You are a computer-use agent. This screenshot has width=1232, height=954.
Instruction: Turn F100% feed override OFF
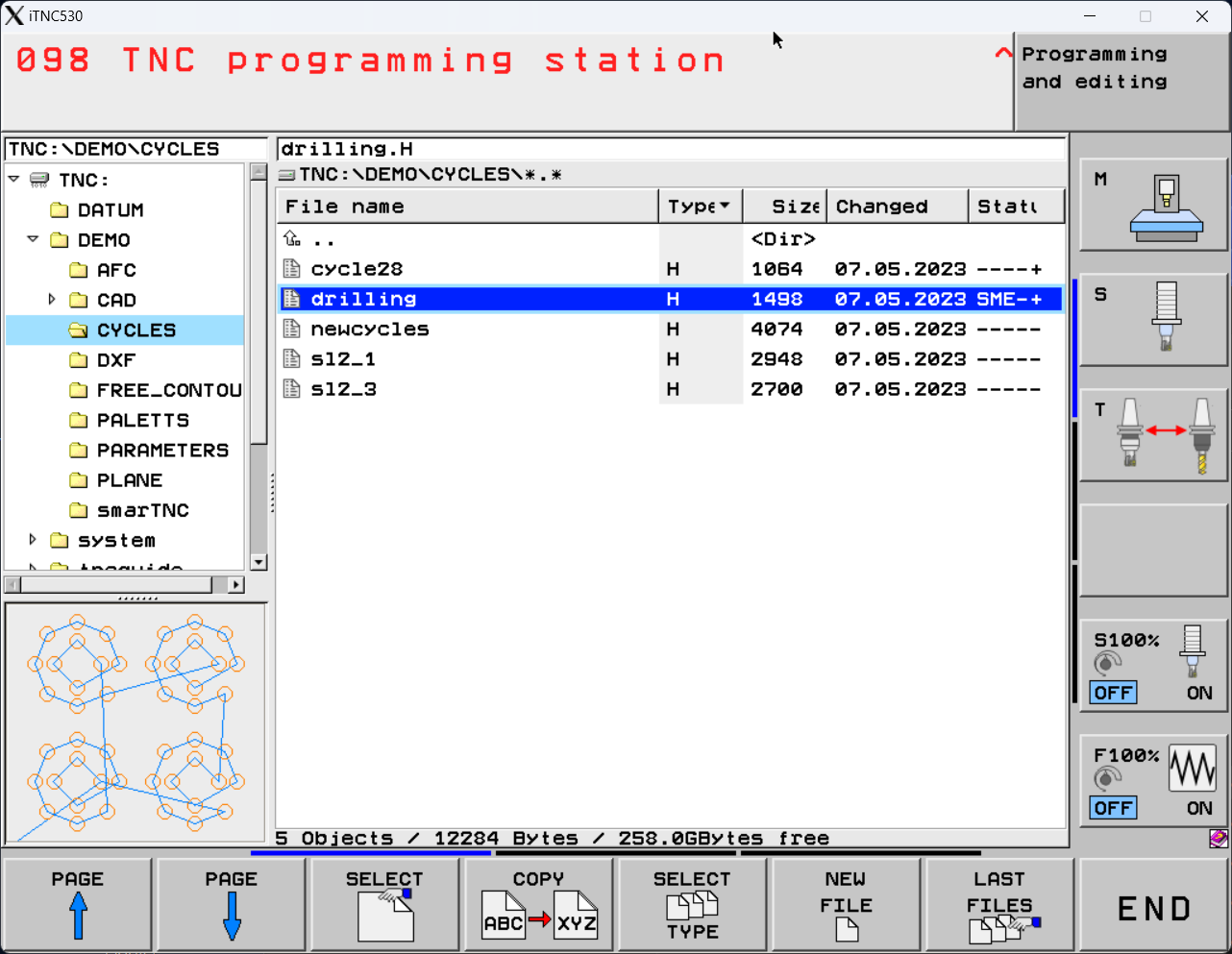(x=1113, y=808)
